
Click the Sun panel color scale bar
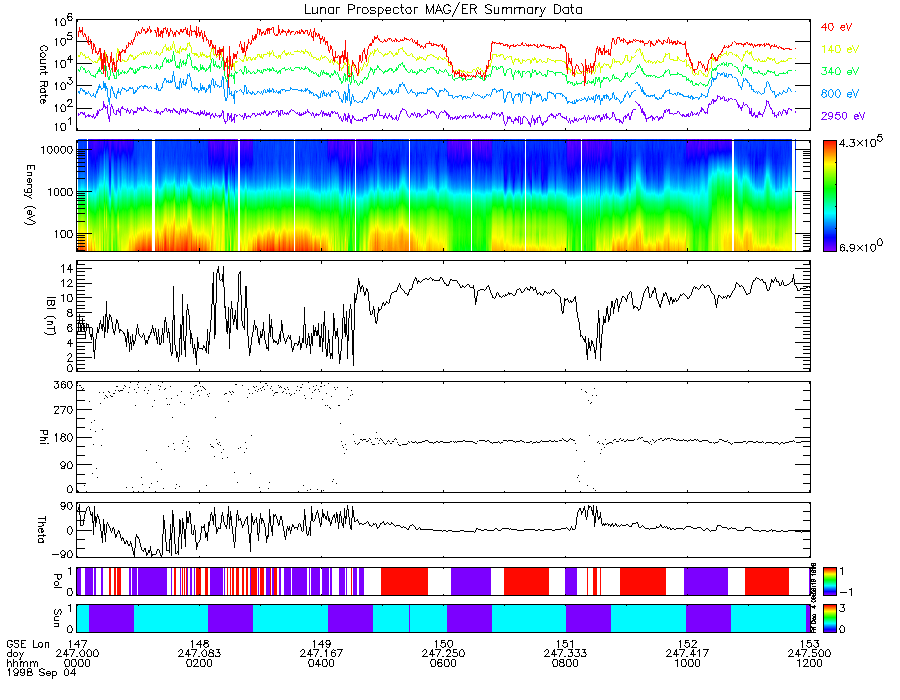coord(829,618)
